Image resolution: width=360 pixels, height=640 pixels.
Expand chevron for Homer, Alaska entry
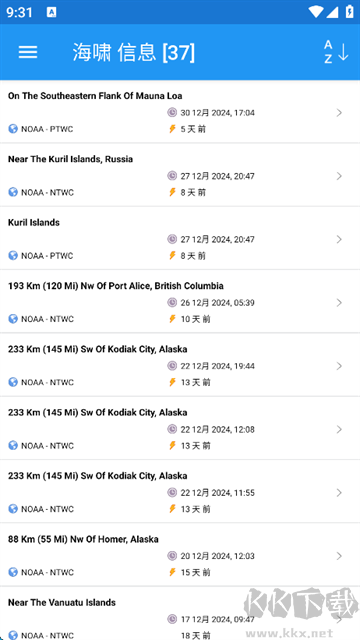tap(339, 556)
